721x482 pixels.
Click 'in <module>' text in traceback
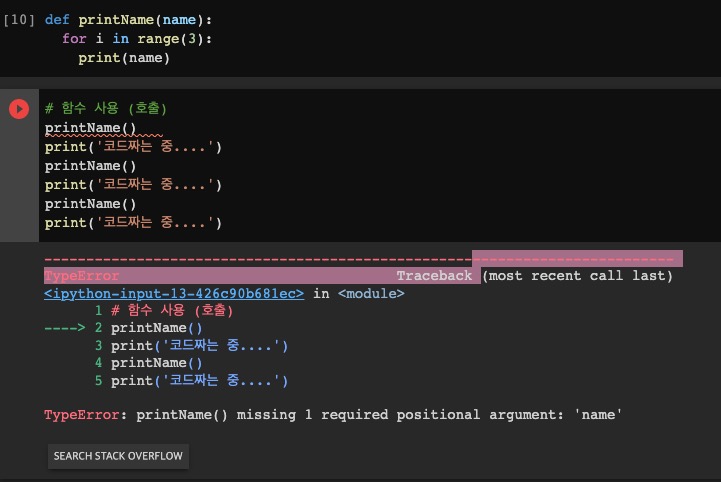(359, 293)
